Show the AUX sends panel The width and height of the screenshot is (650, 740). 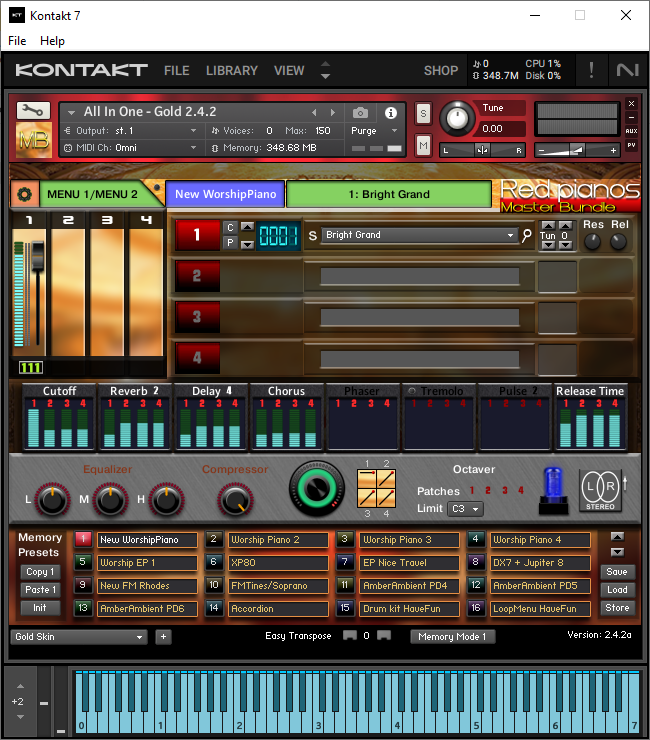[631, 131]
